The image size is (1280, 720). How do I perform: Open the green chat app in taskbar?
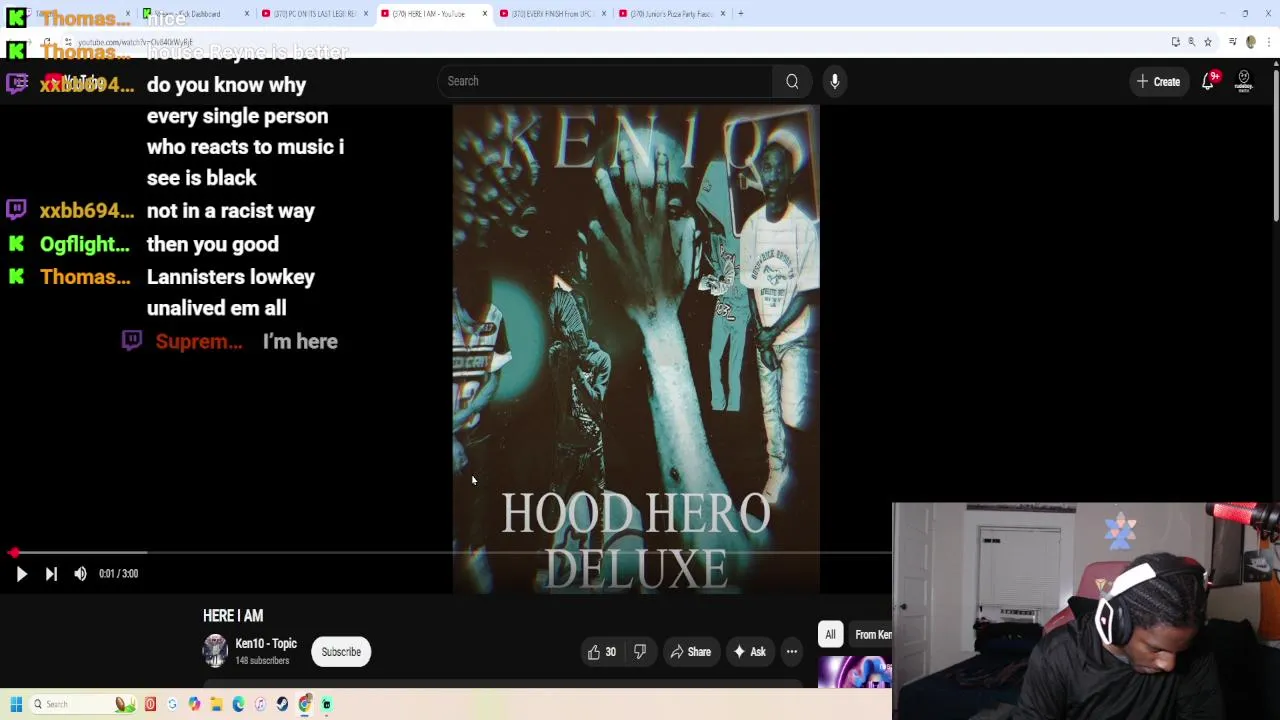[x=326, y=705]
